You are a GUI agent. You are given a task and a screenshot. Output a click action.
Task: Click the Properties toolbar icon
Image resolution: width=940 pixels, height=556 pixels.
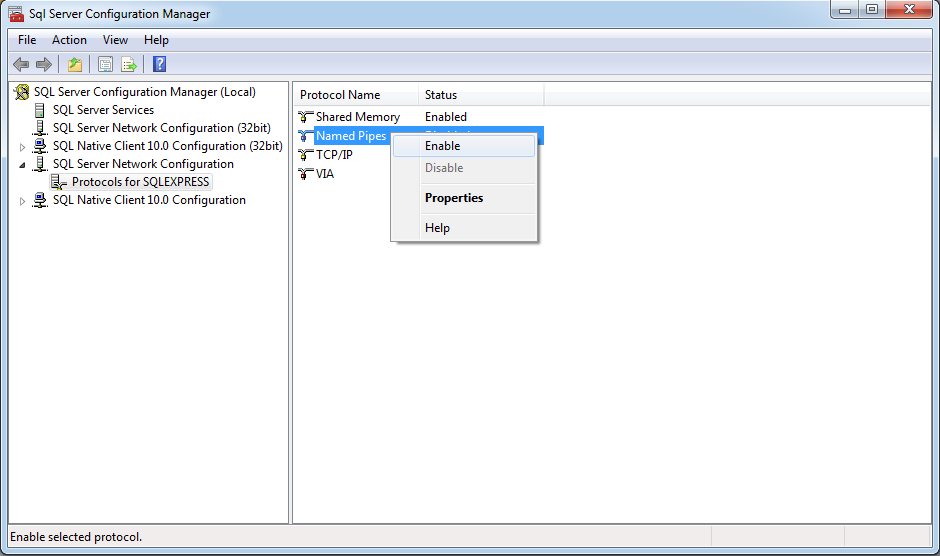click(x=106, y=64)
